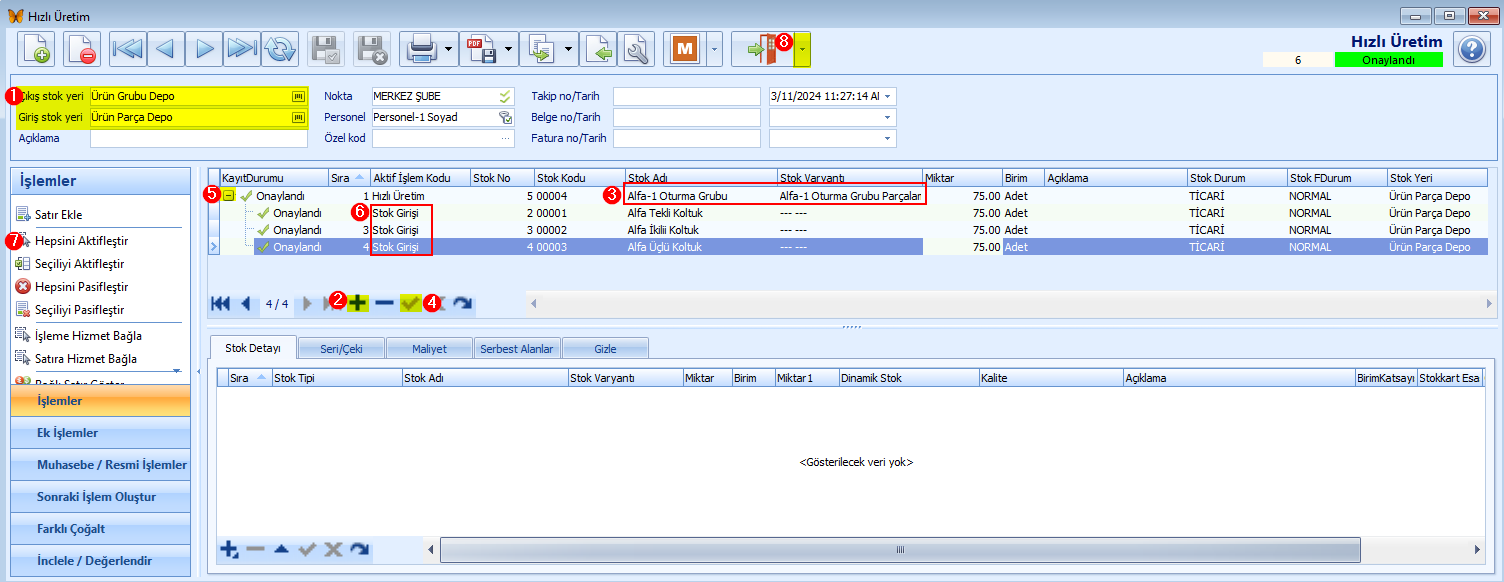Select the Gizle tab
Viewport: 1504px width, 582px height.
(605, 348)
